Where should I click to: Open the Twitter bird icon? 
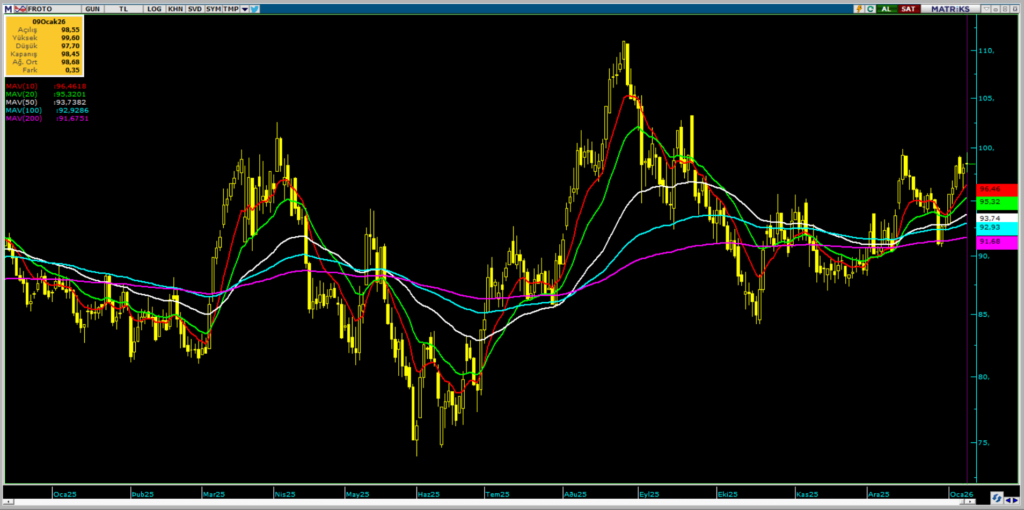(255, 8)
